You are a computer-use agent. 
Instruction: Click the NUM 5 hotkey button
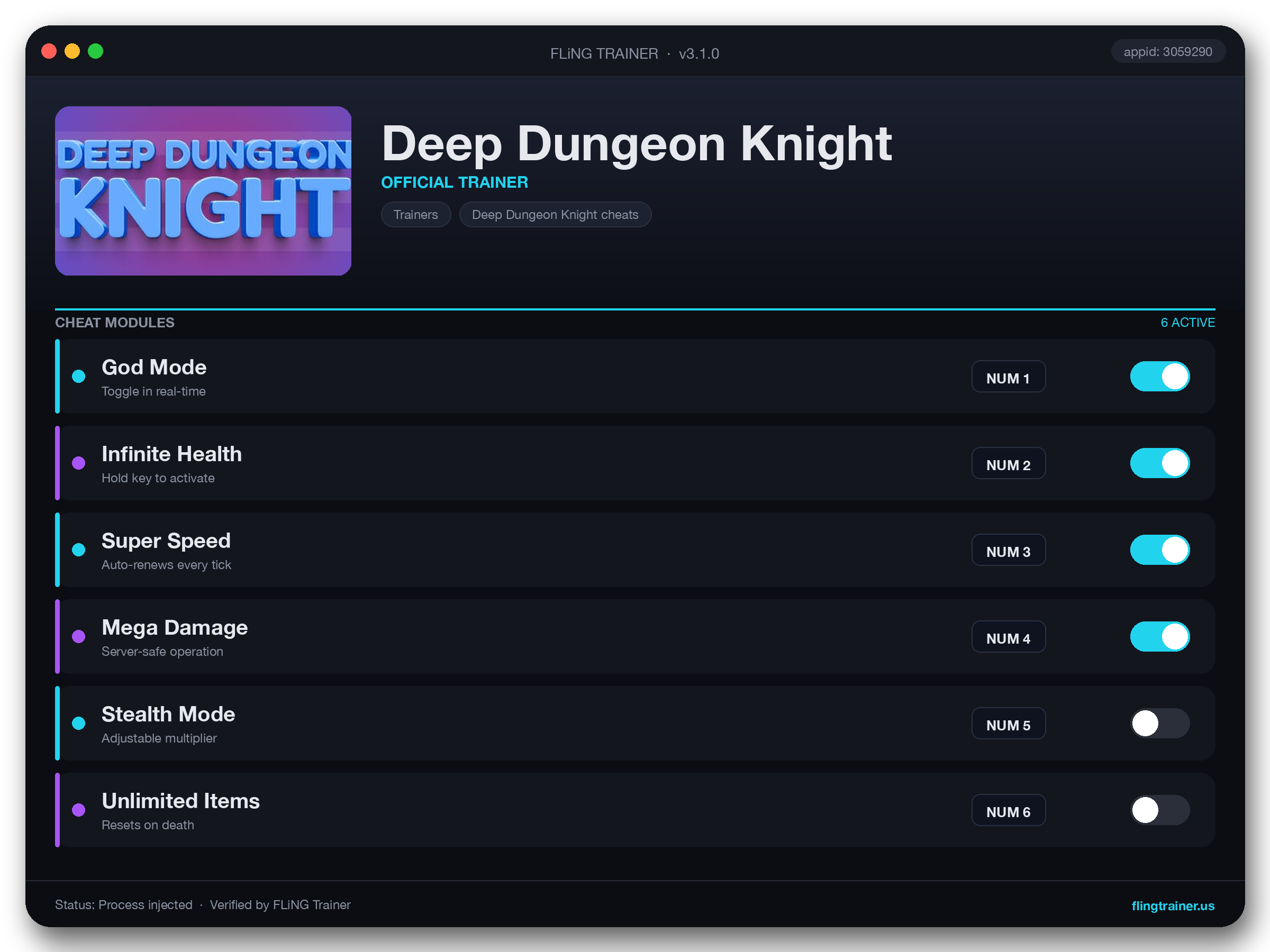pyautogui.click(x=1008, y=723)
